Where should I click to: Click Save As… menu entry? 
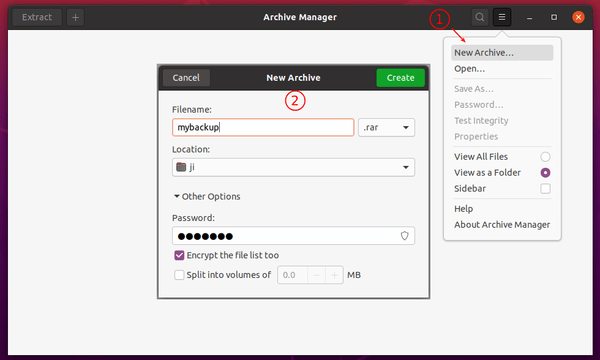502,89
